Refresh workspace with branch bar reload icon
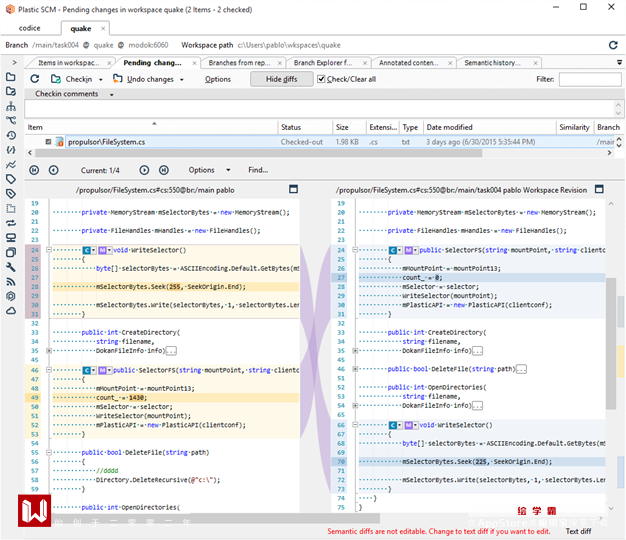Viewport: 626px width, 540px height. click(613, 45)
